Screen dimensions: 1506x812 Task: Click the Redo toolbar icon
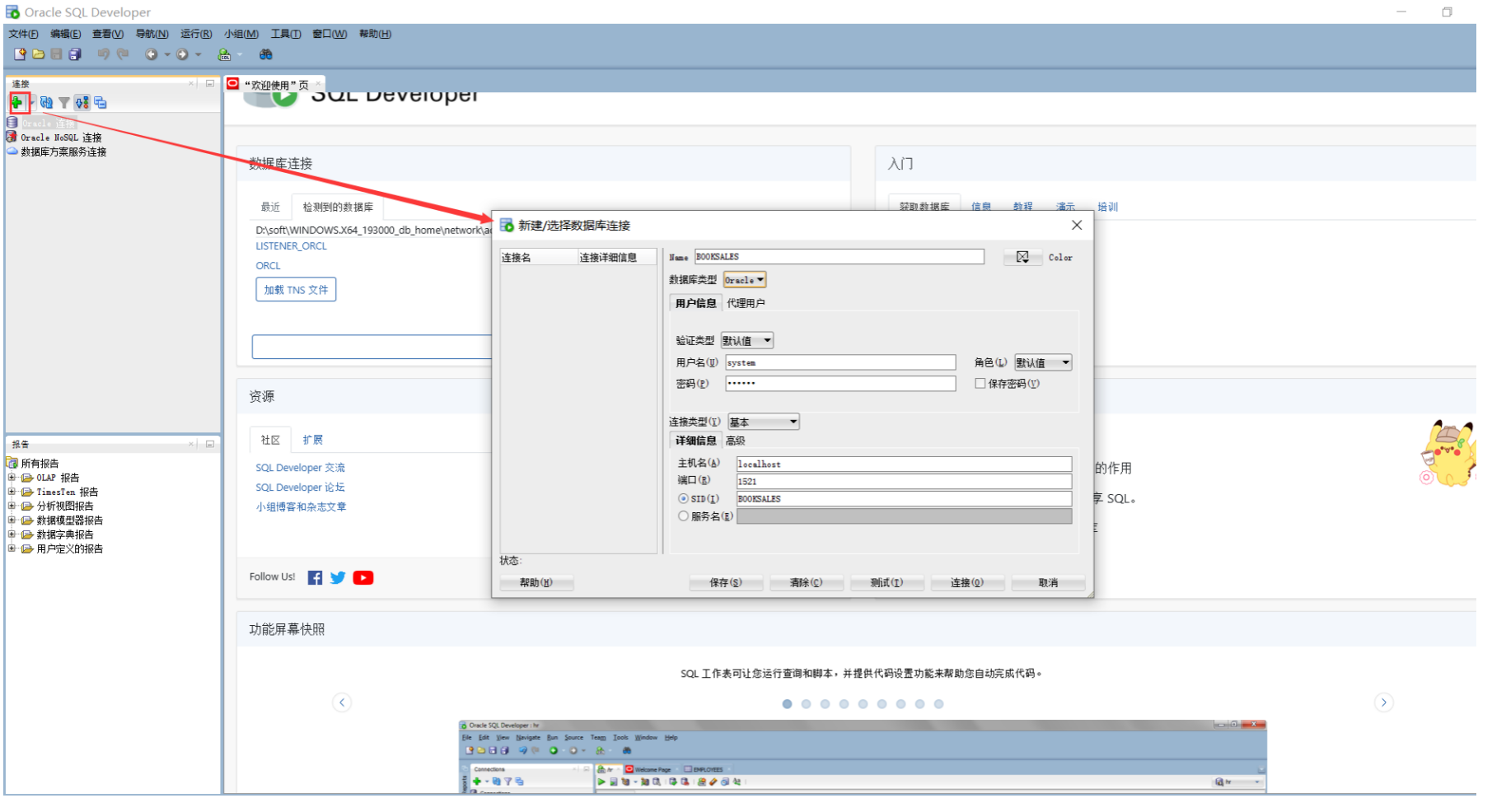[x=123, y=54]
